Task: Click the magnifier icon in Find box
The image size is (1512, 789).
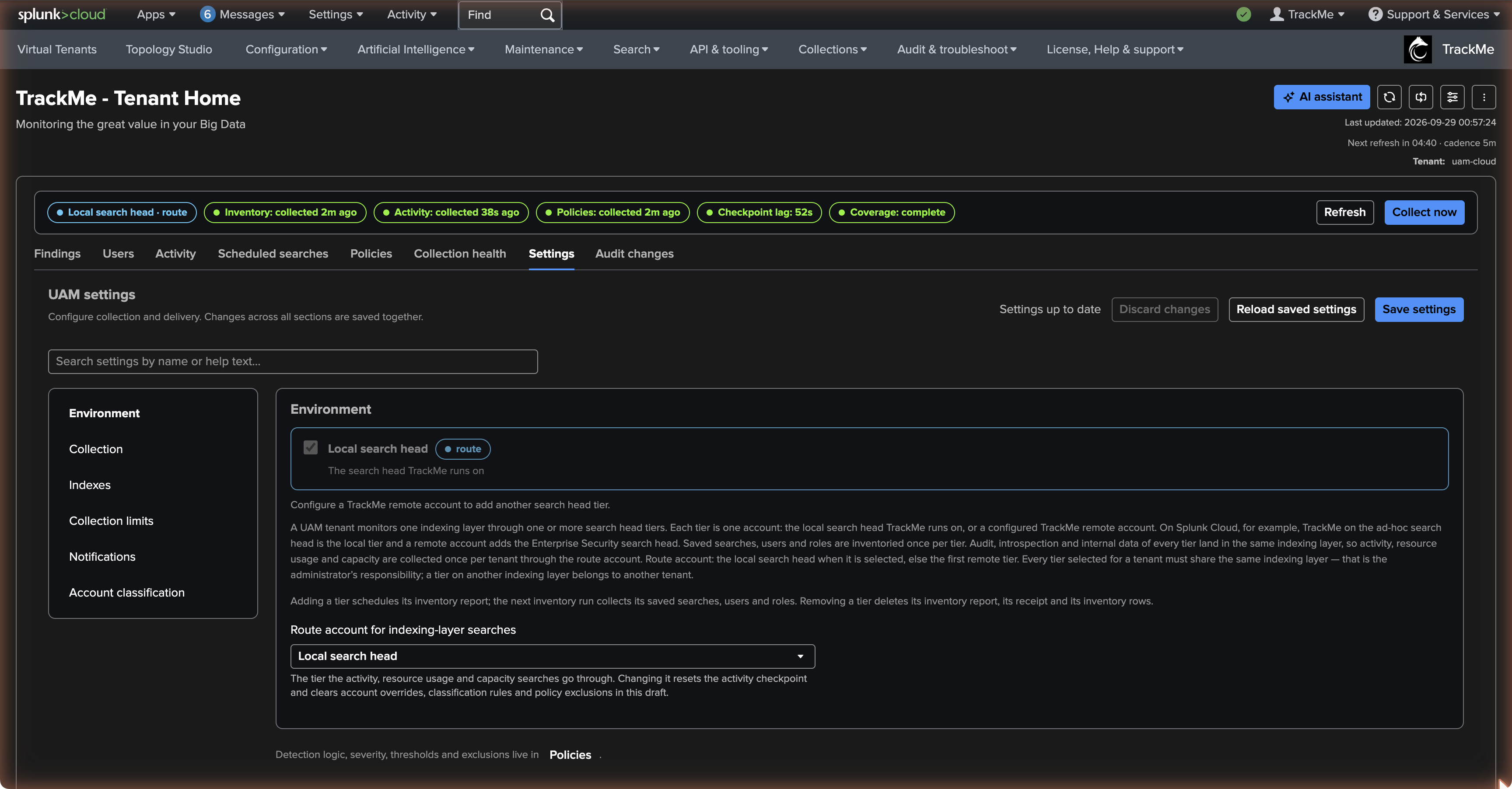Action: (x=547, y=15)
